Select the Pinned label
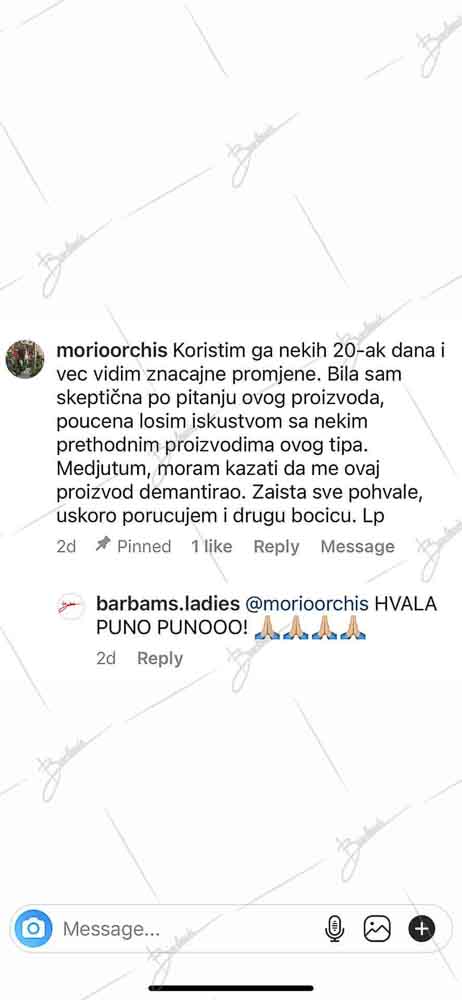 click(144, 547)
